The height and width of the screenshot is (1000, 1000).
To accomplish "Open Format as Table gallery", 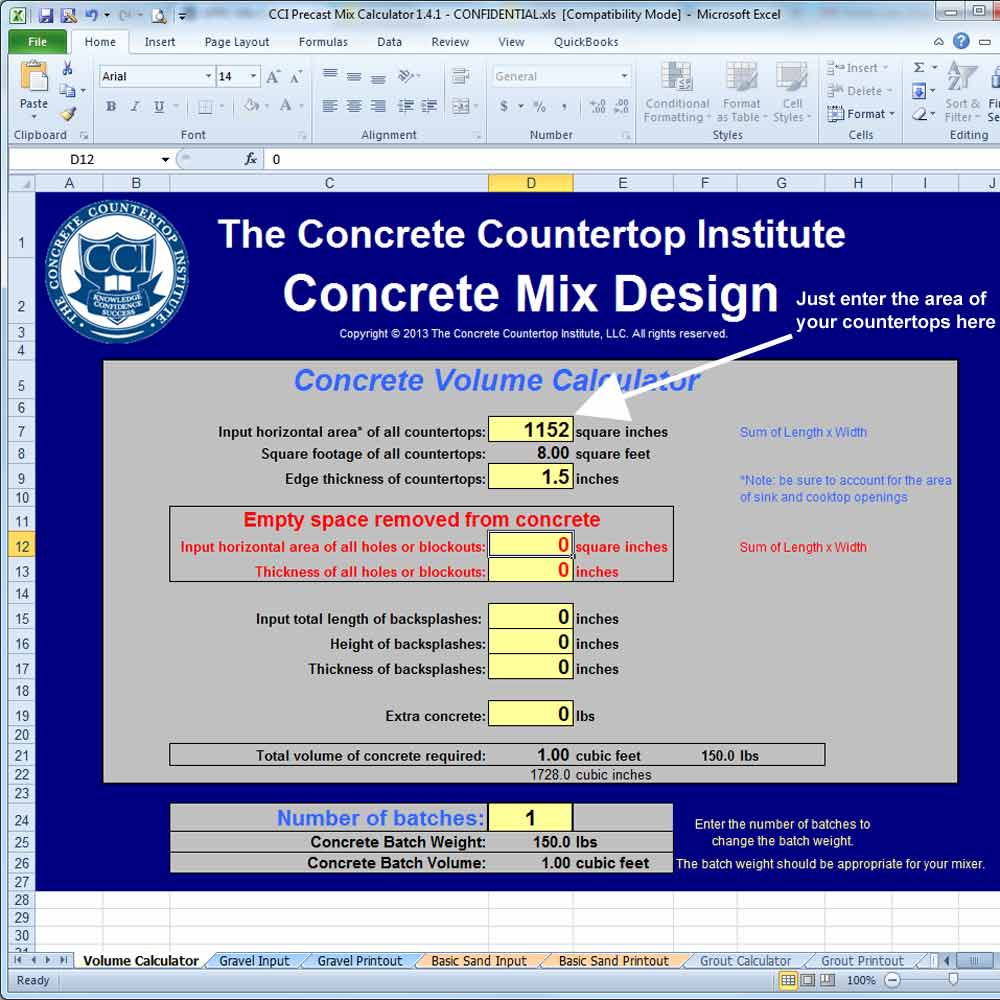I will pos(741,92).
